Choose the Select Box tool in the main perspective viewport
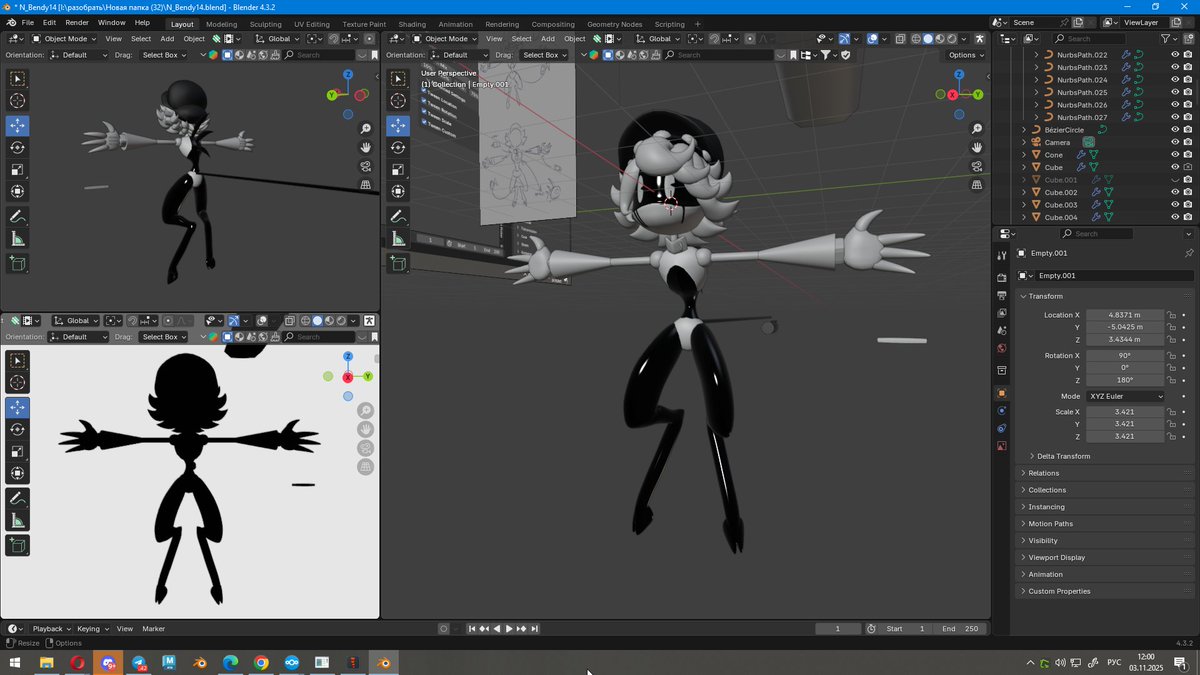 pos(398,78)
